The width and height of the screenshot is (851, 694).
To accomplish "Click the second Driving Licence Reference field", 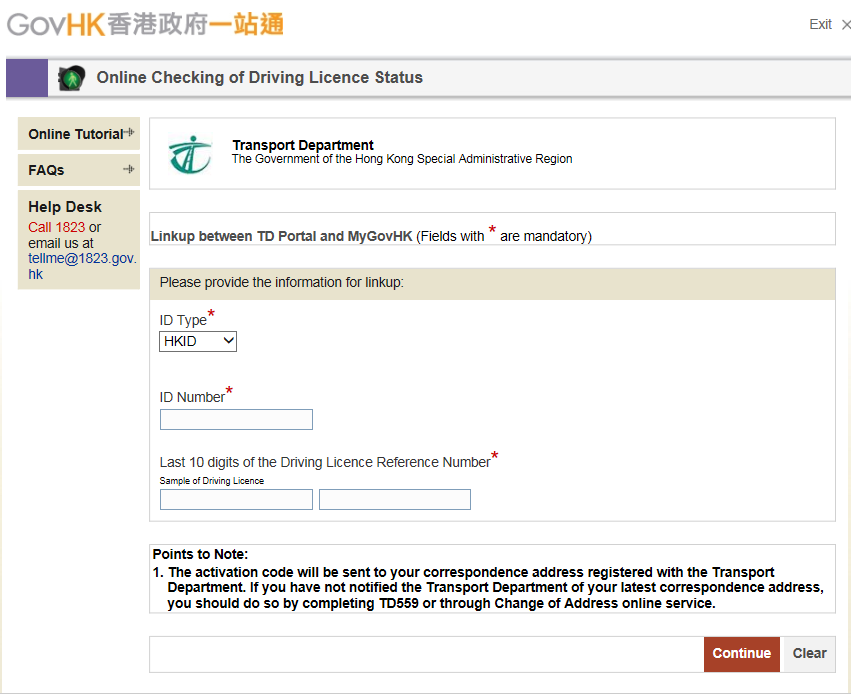I will 395,499.
